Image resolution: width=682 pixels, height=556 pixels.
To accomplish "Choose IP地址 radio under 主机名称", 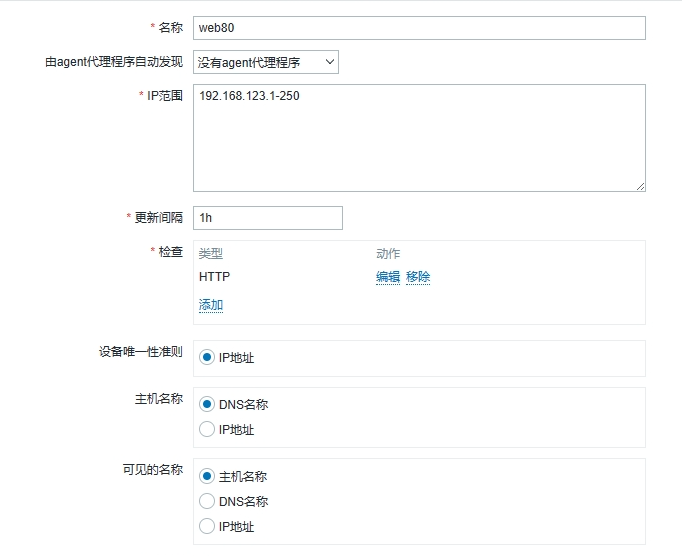I will click(207, 429).
